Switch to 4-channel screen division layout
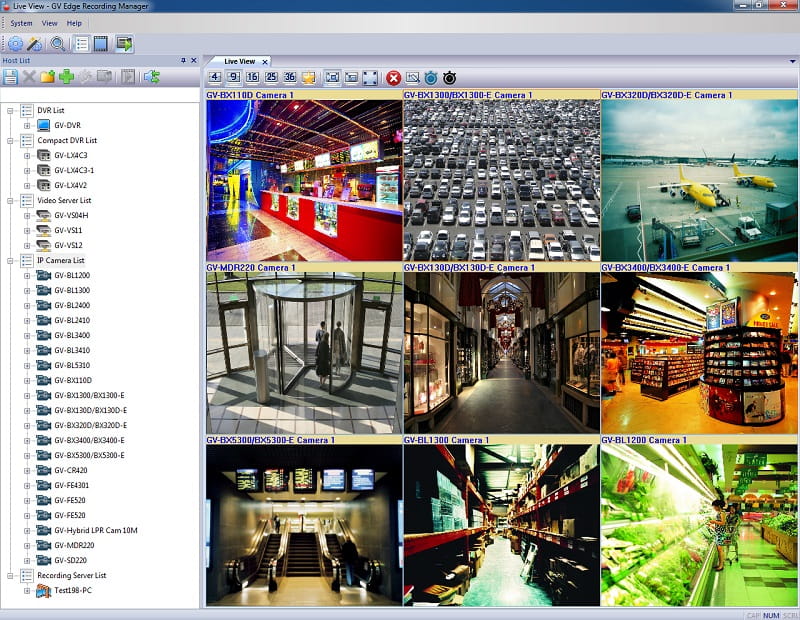800x620 pixels. pyautogui.click(x=215, y=78)
